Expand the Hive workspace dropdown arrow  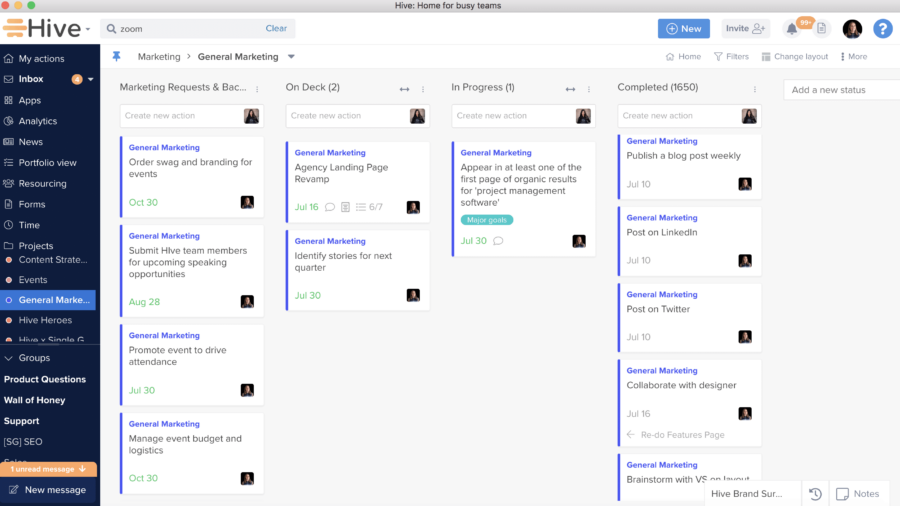tap(88, 29)
